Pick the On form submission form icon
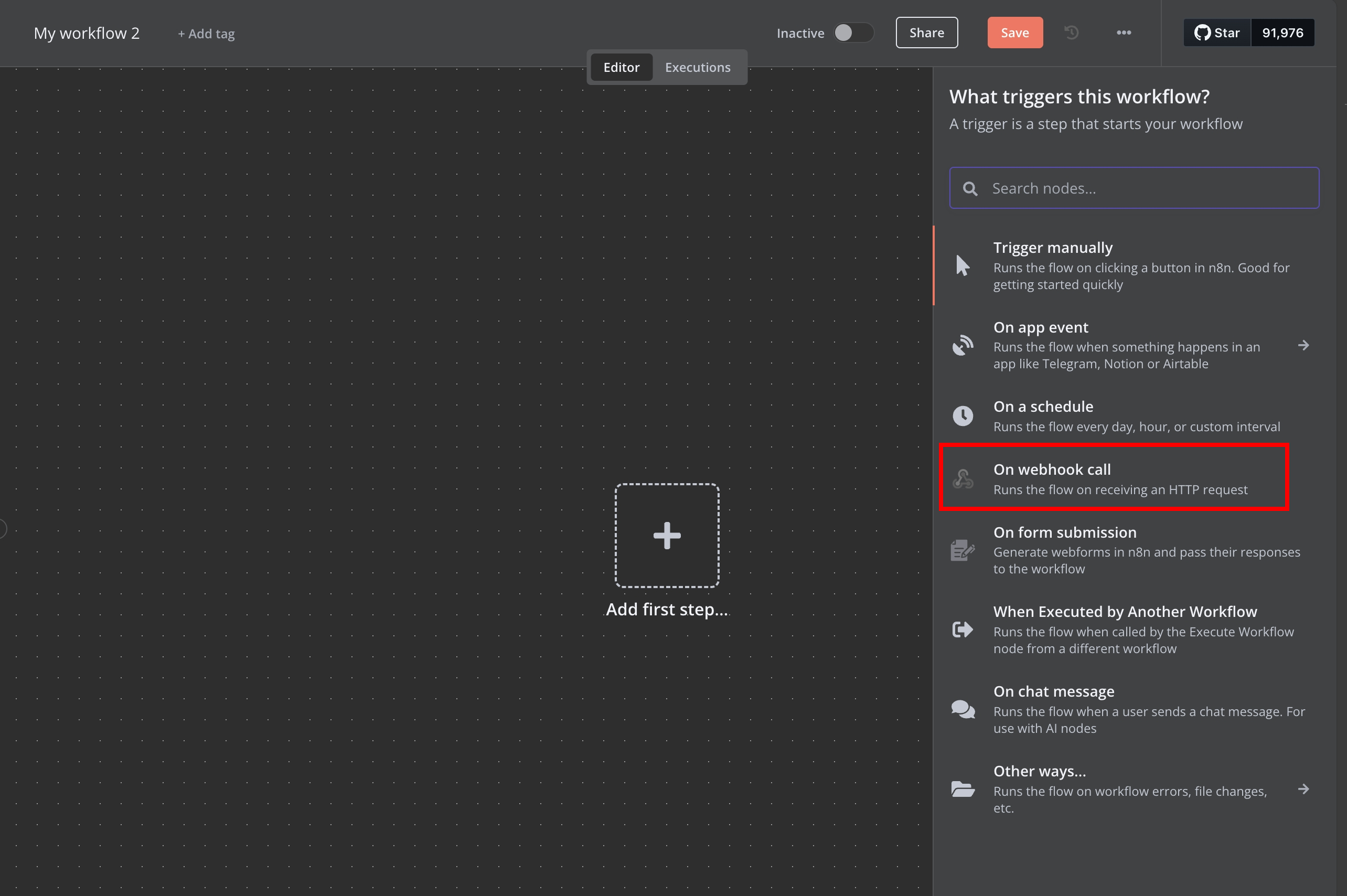This screenshot has width=1347, height=896. click(963, 550)
